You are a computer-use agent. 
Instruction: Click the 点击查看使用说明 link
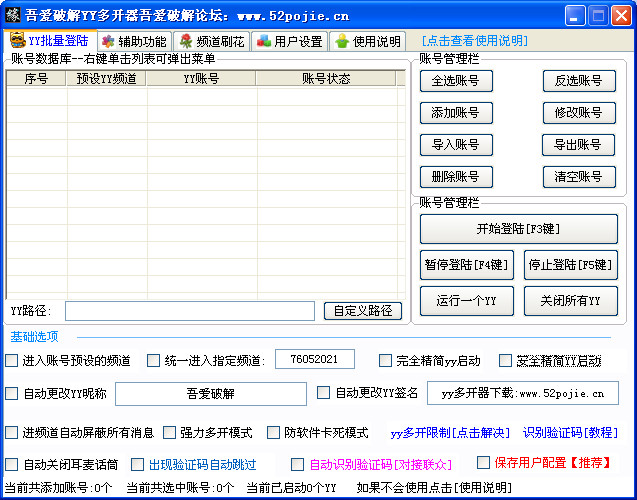[x=475, y=41]
